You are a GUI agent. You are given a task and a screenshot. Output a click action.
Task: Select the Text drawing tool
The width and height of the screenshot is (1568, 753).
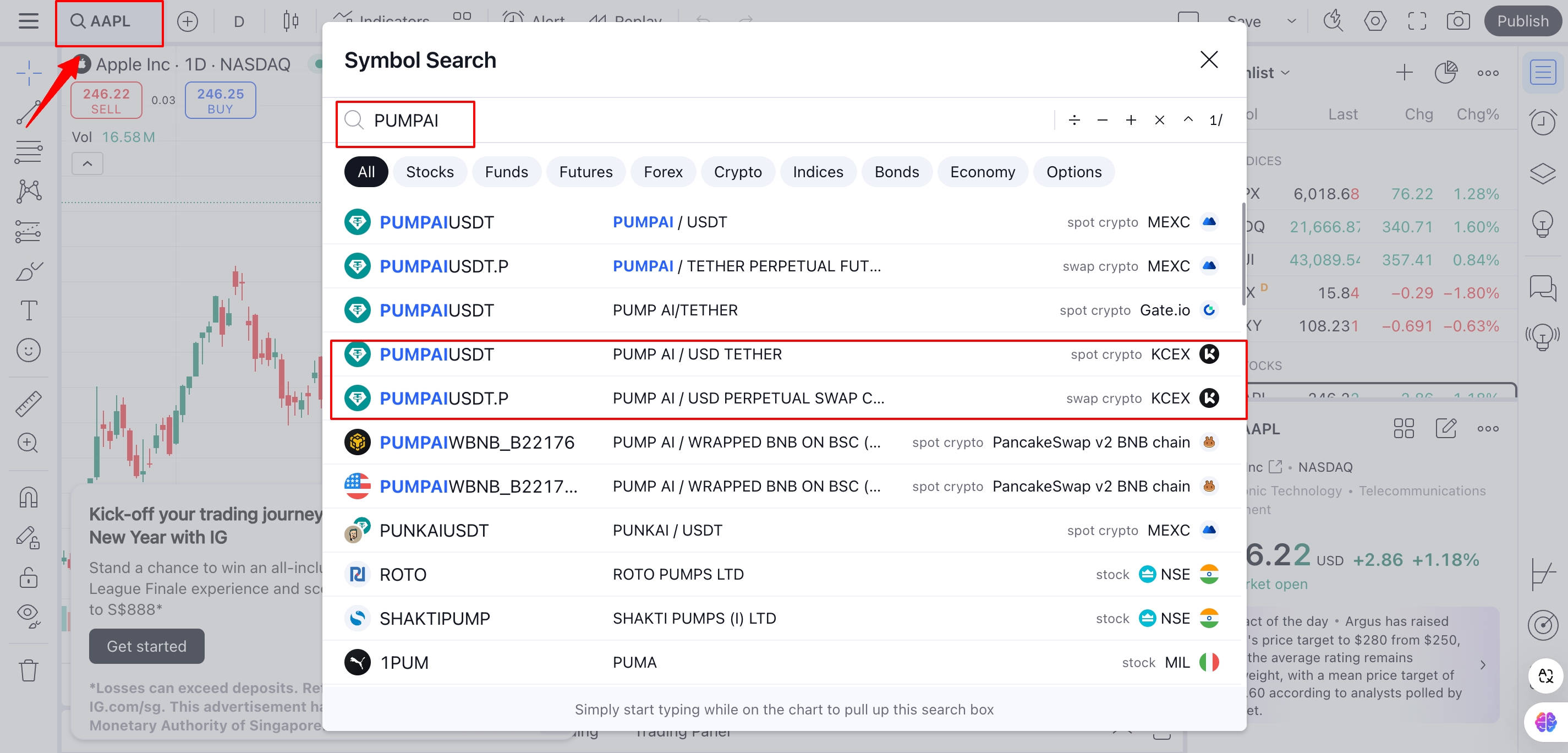pos(29,310)
